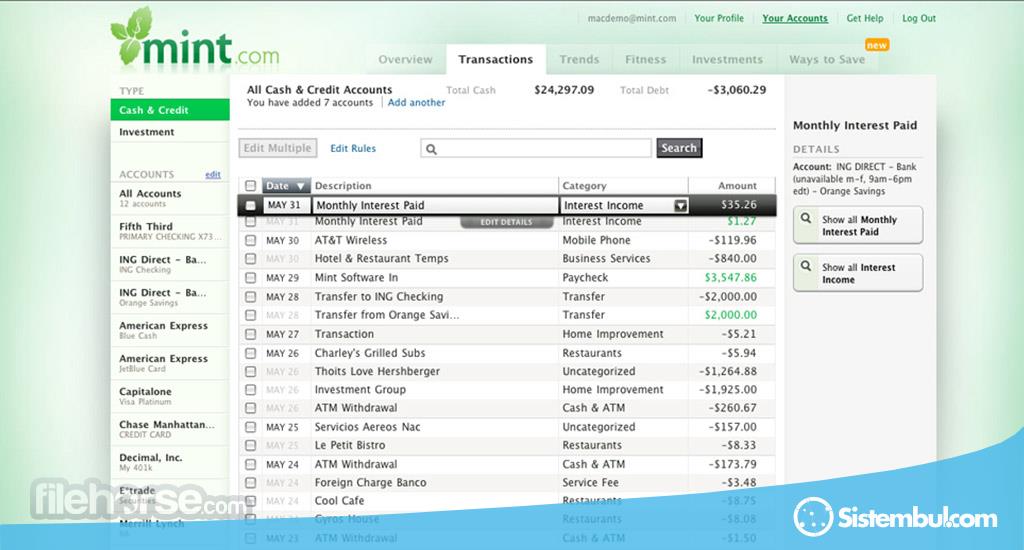Click the magnifier icon in search box
The height and width of the screenshot is (550, 1024).
pos(431,149)
